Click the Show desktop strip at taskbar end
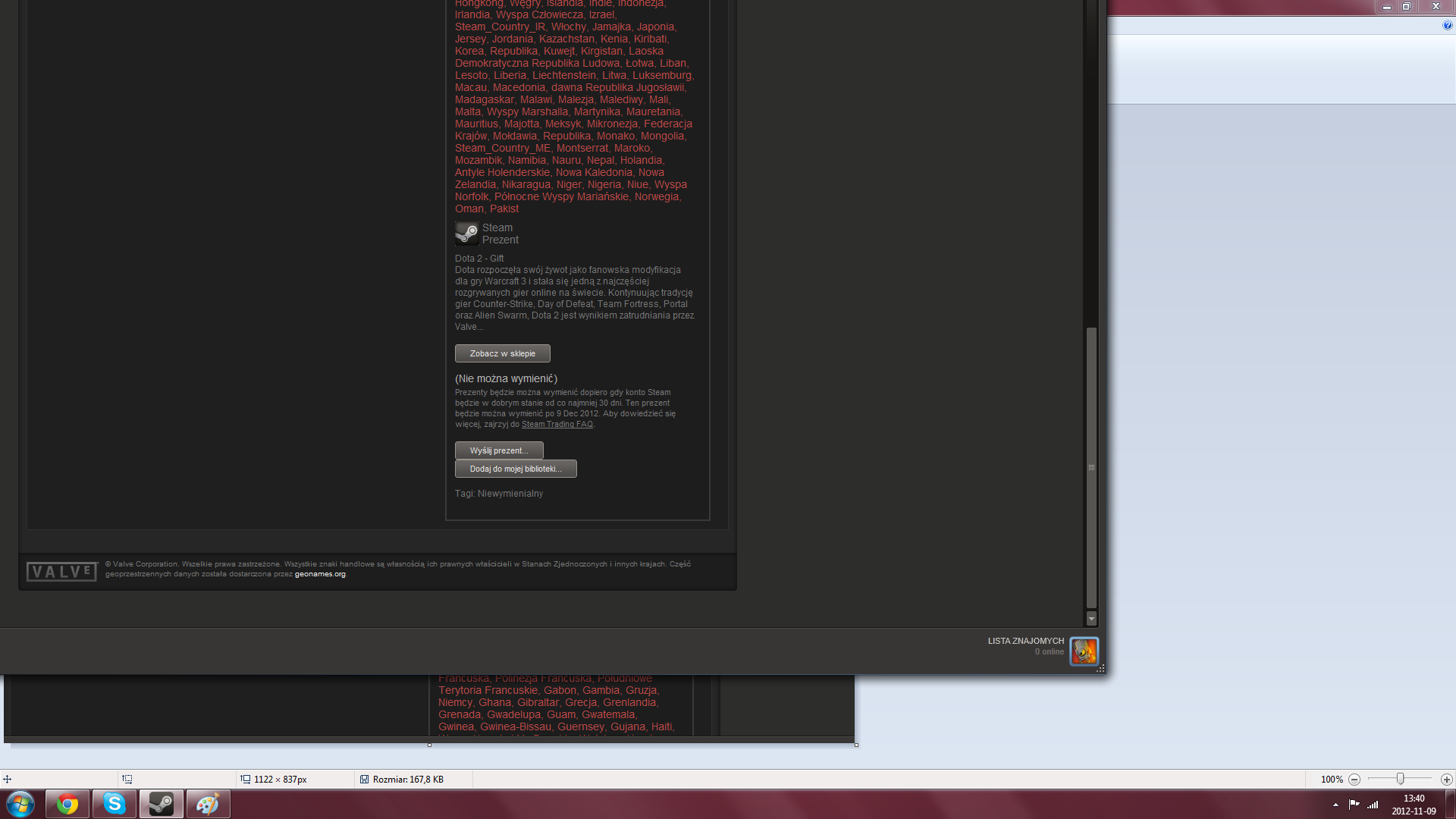 pos(1451,805)
